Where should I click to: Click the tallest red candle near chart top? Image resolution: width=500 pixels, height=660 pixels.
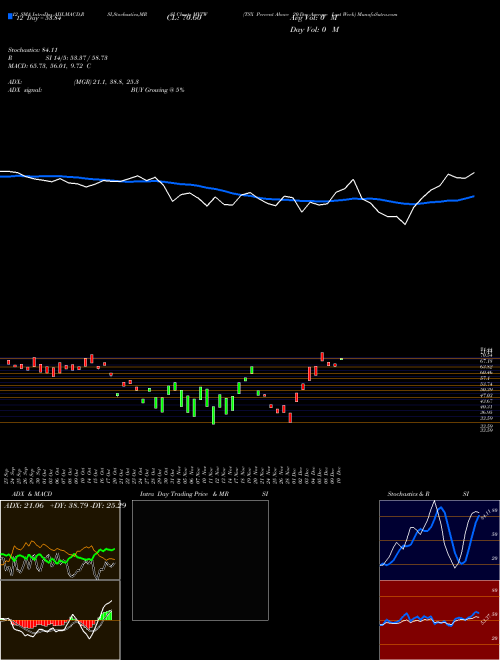point(322,357)
